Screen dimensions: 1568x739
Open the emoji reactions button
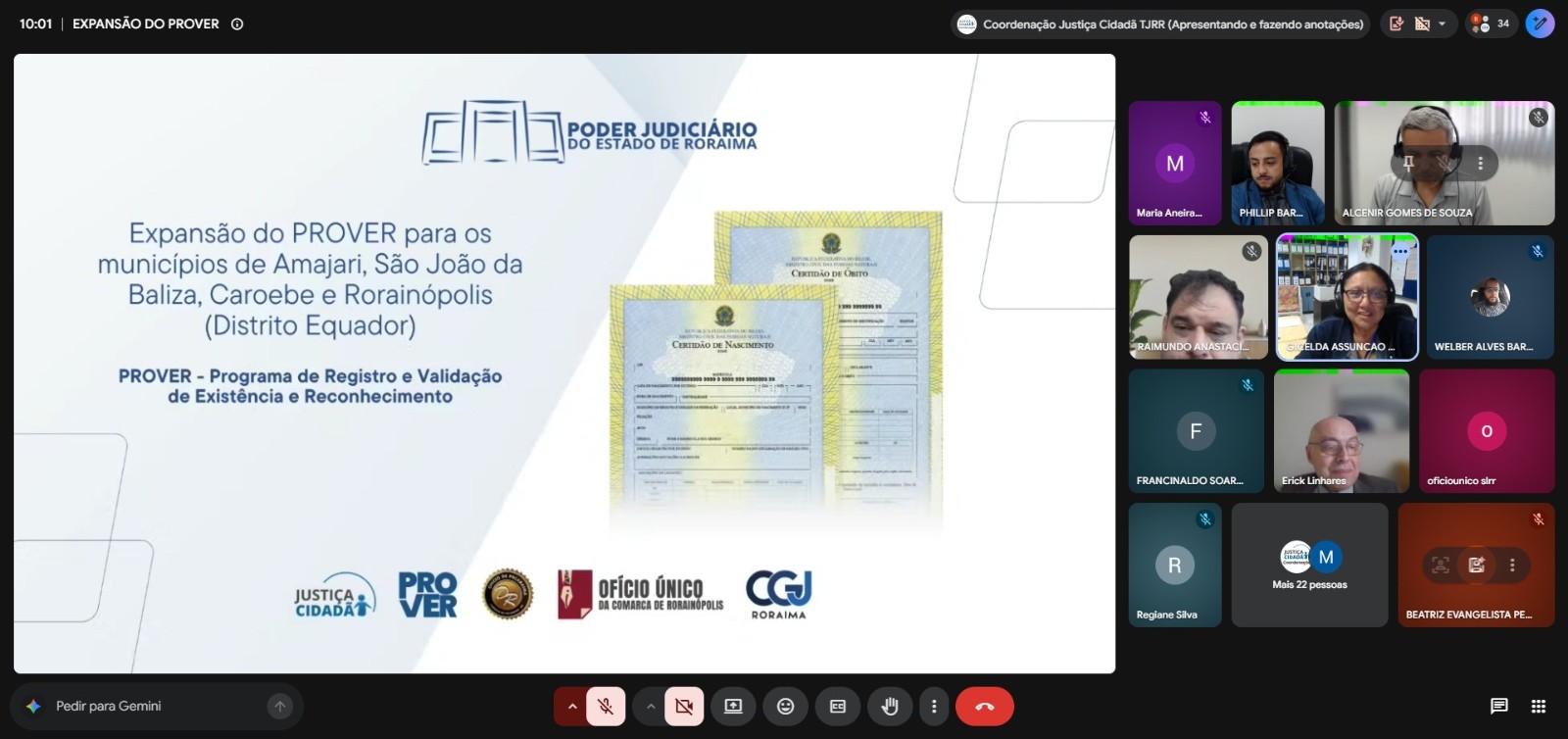click(x=785, y=706)
